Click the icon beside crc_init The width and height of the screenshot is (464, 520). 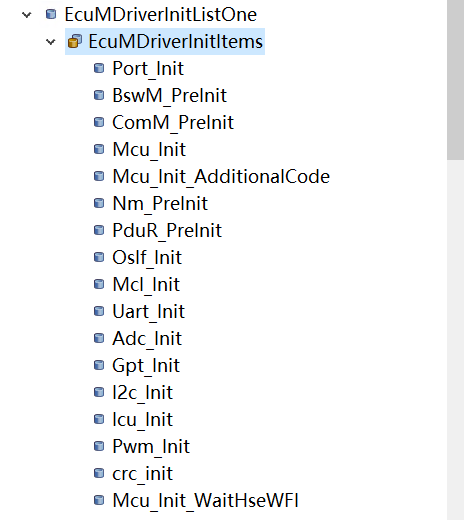(x=99, y=473)
